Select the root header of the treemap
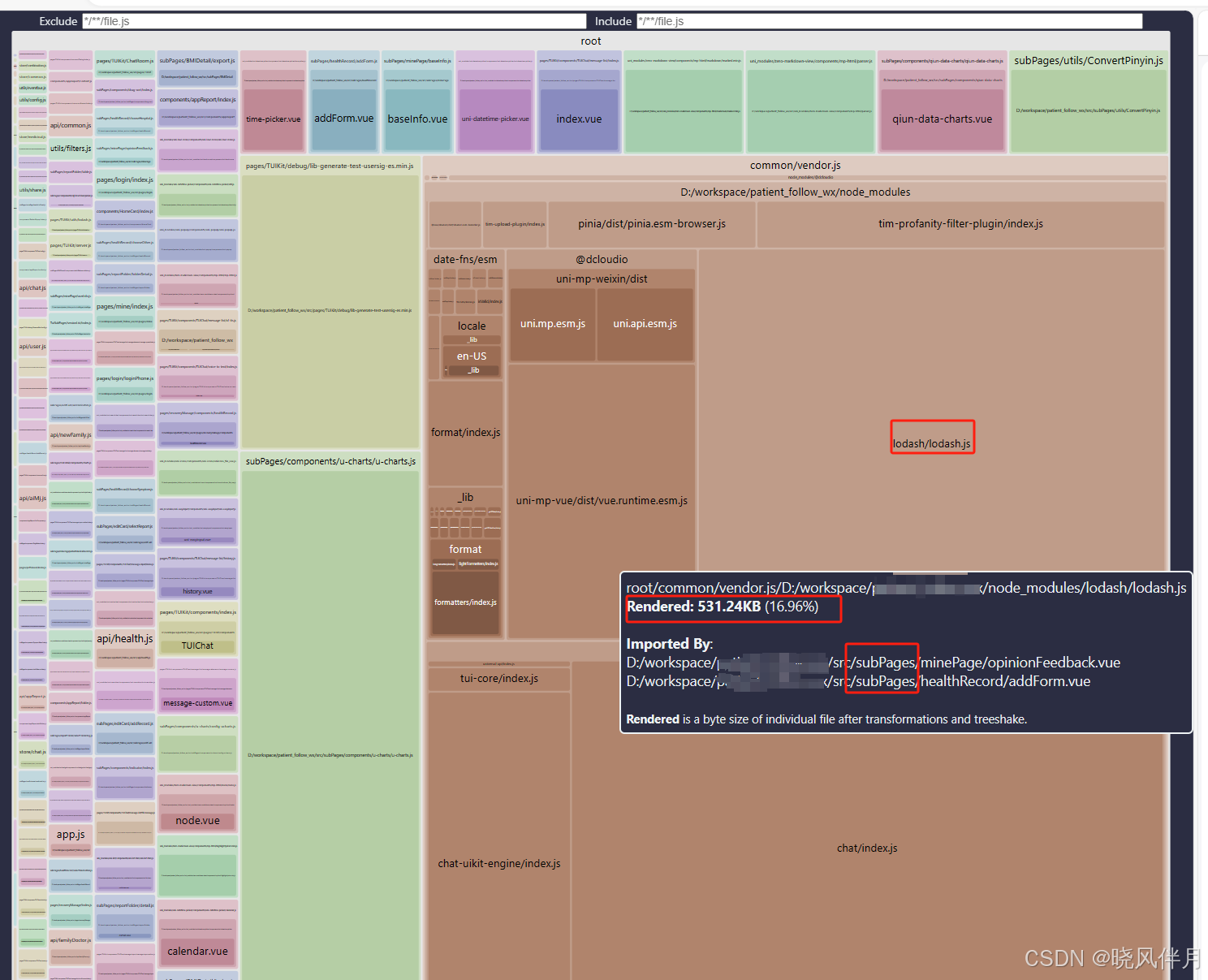 pos(591,41)
